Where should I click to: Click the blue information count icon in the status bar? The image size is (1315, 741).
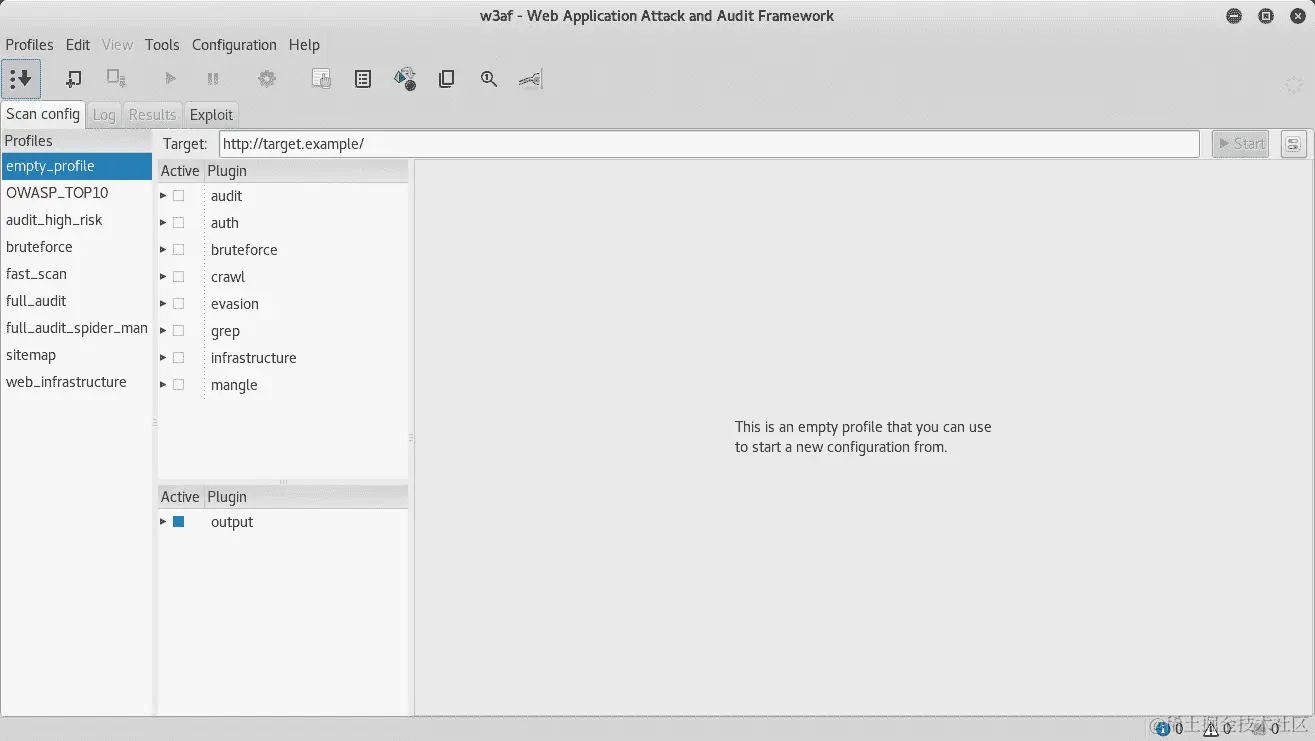[1163, 729]
